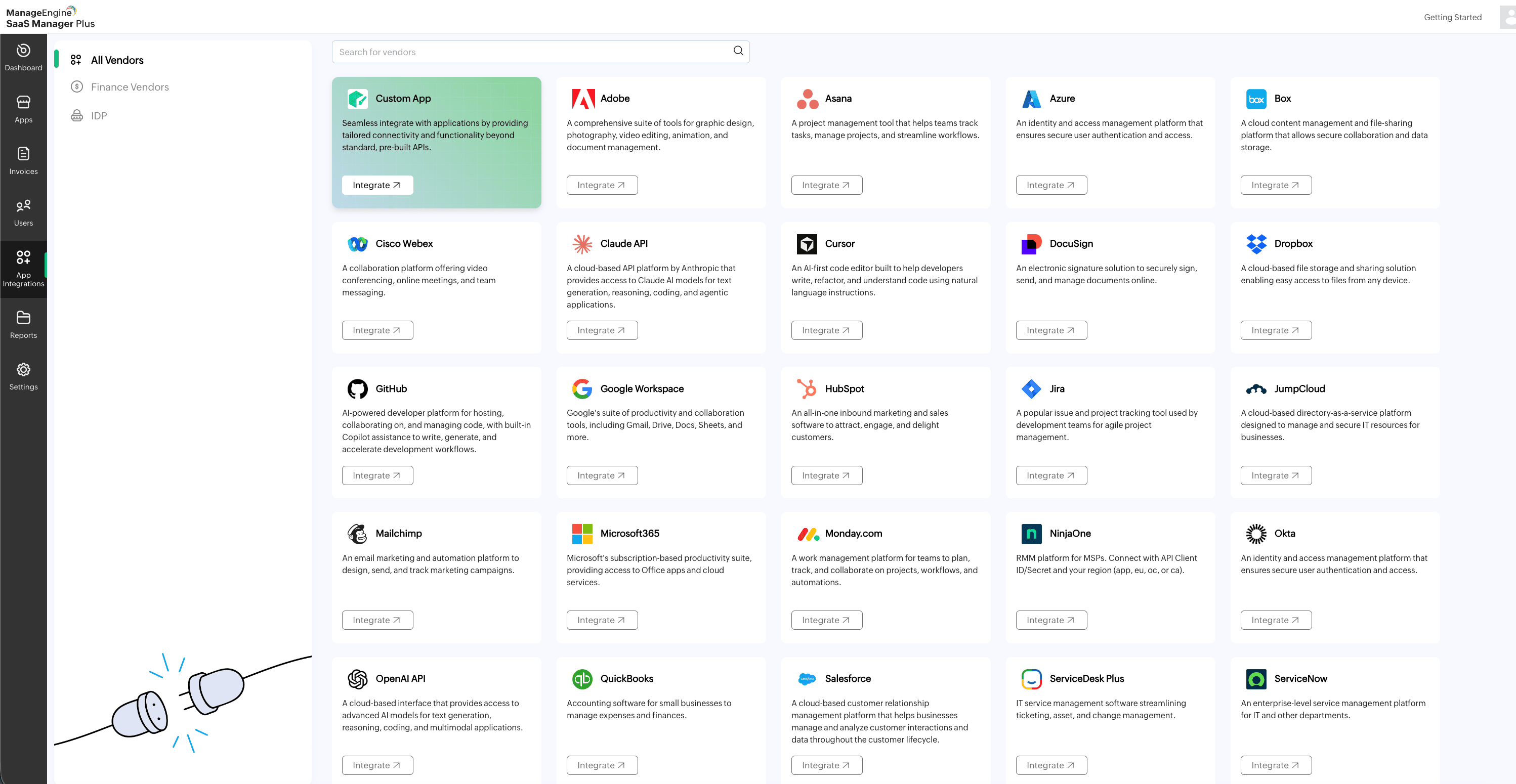Click the Search for vendors field
This screenshot has width=1516, height=784.
coord(540,52)
